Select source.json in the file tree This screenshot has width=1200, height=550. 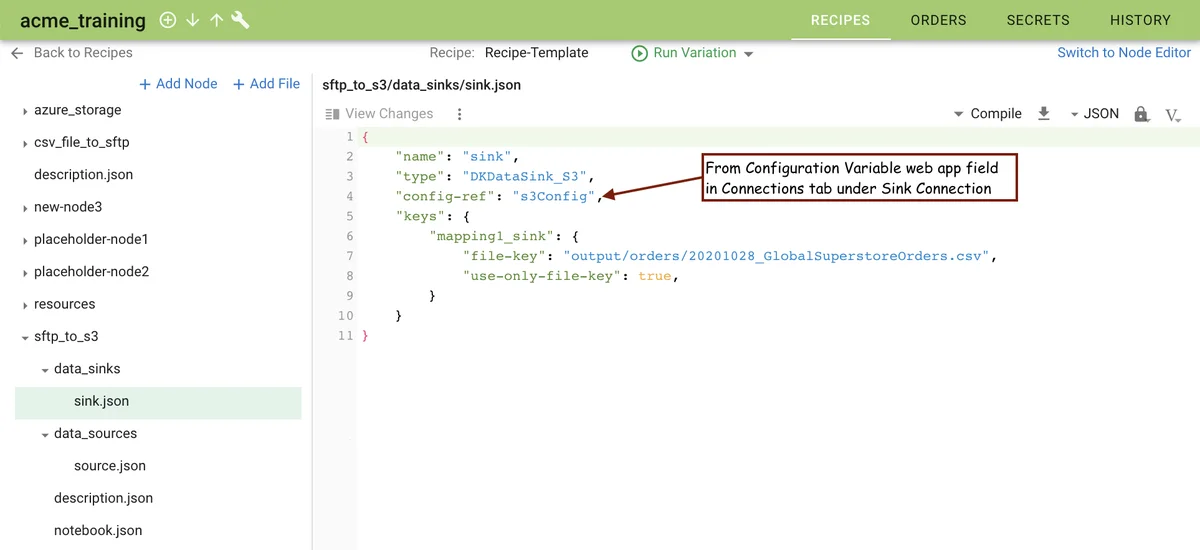(110, 466)
